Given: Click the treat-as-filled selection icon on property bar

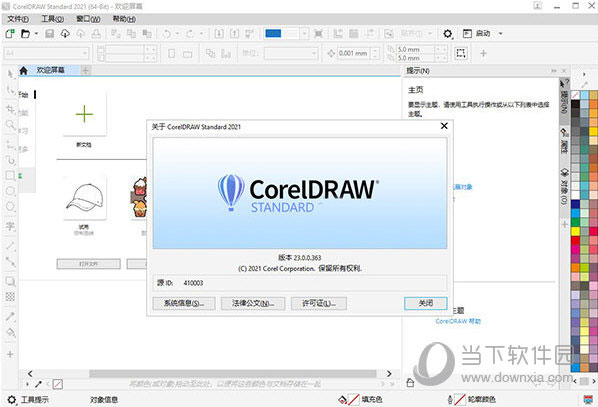Looking at the screenshot, I should [461, 53].
